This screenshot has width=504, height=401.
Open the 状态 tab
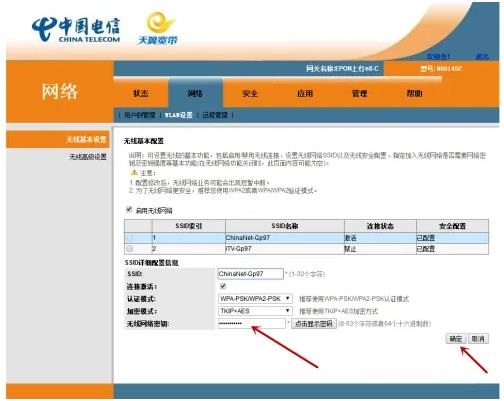[140, 93]
